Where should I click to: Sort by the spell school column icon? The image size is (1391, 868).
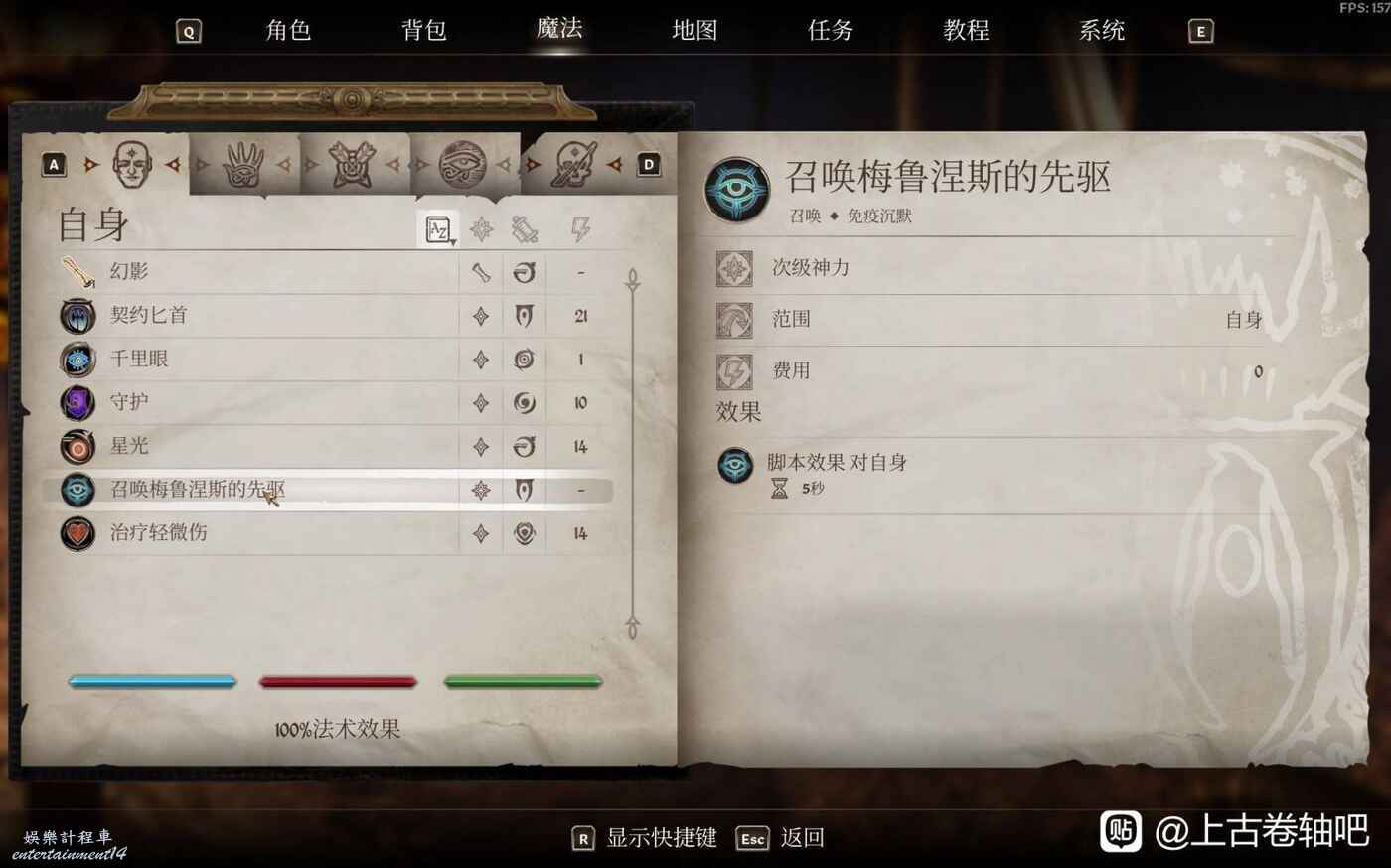point(525,230)
